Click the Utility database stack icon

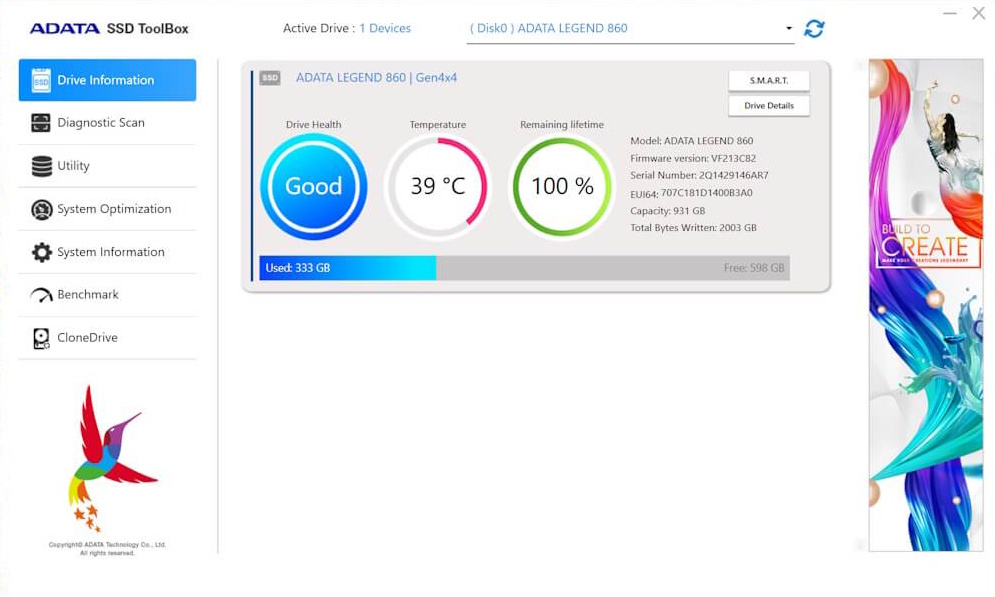(42, 166)
